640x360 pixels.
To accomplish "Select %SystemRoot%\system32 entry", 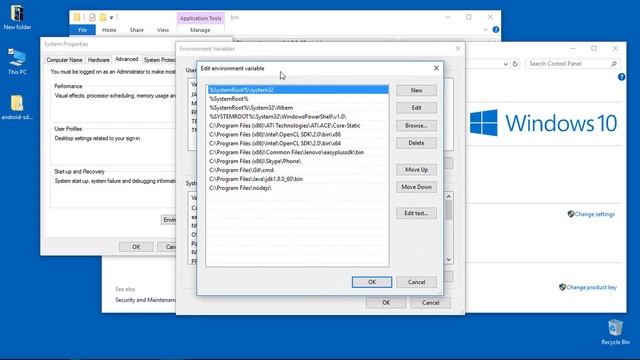I will click(298, 90).
